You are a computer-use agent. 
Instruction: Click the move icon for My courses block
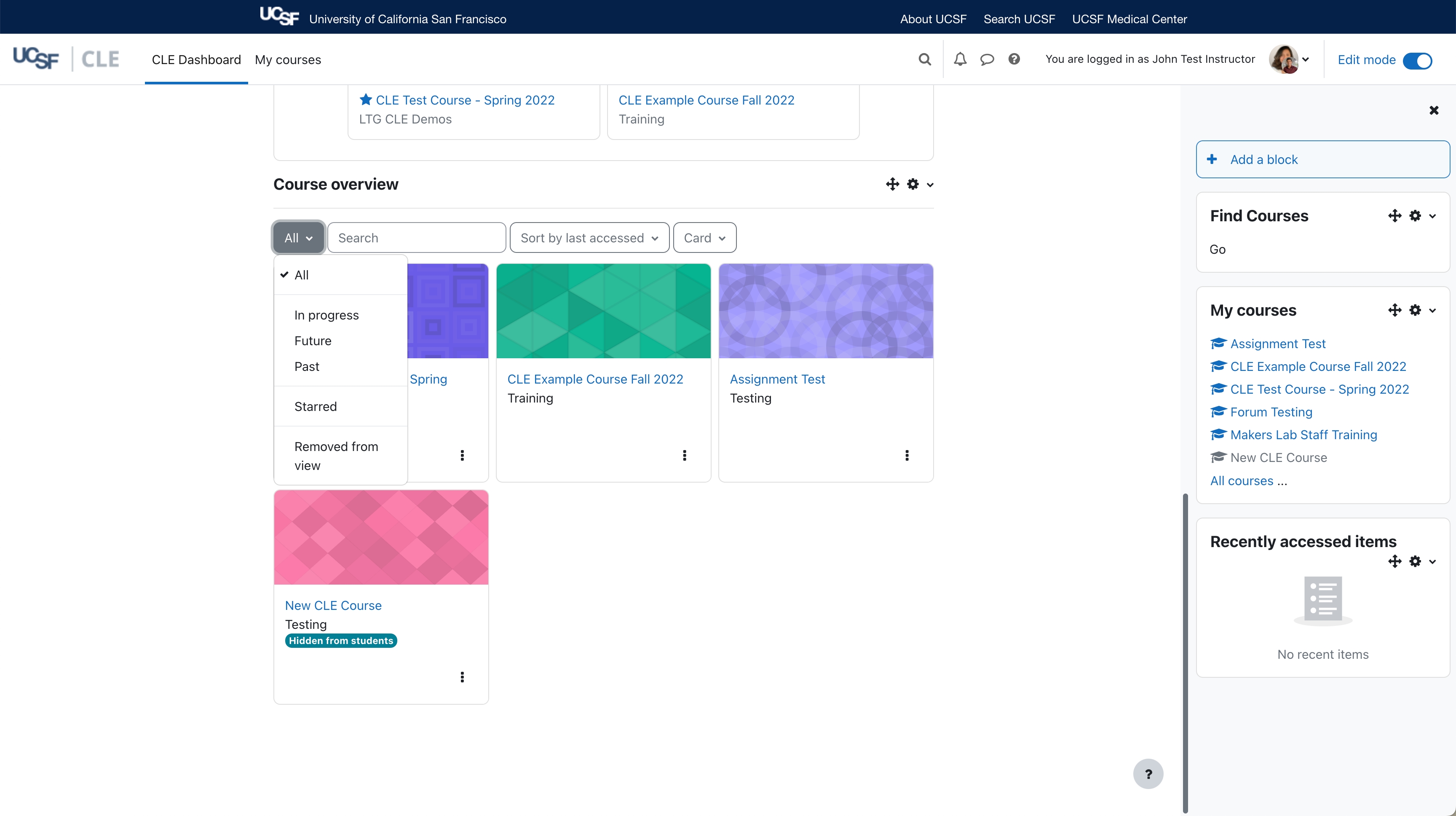pyautogui.click(x=1394, y=311)
